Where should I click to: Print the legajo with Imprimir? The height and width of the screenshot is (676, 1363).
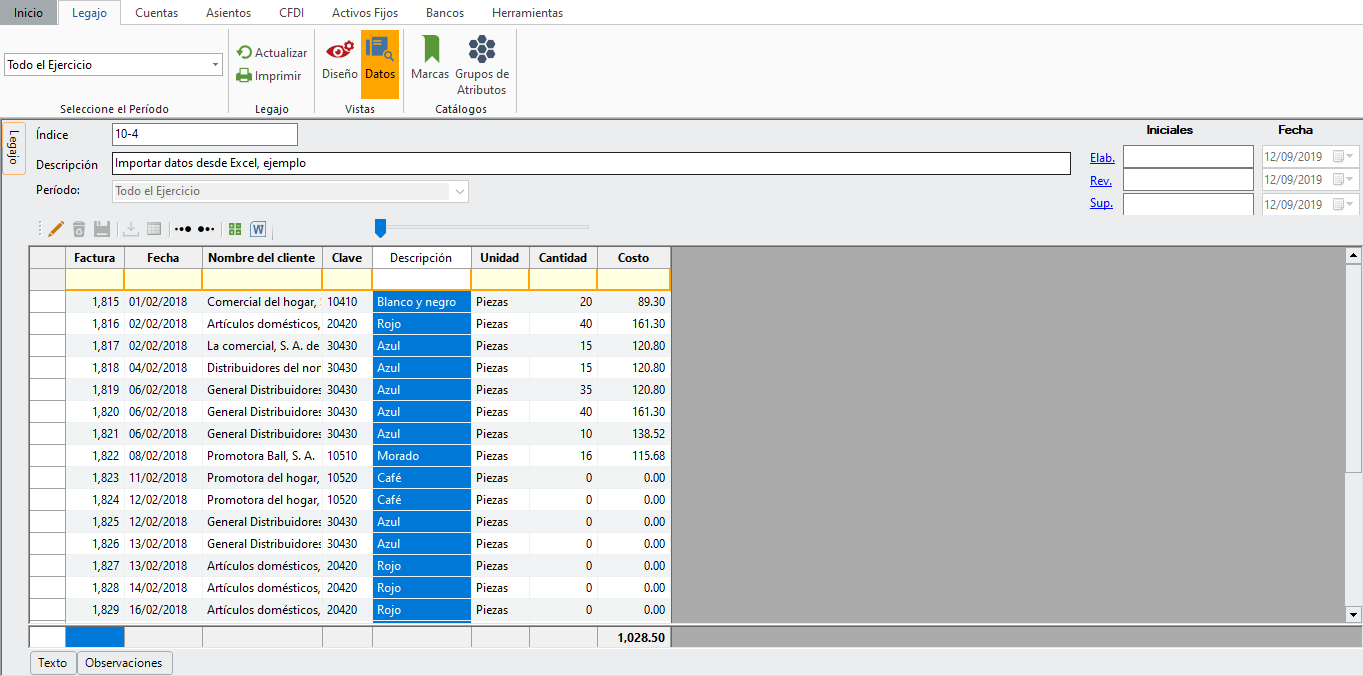(x=269, y=75)
